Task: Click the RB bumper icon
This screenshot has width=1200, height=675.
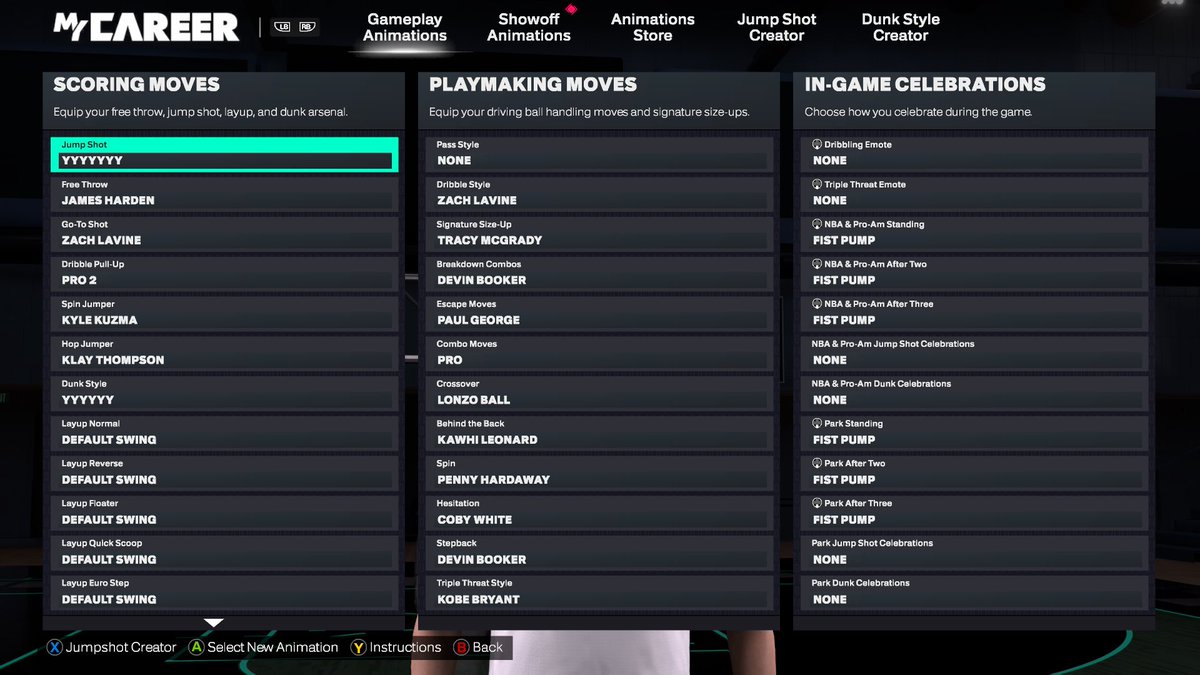Action: [x=306, y=27]
